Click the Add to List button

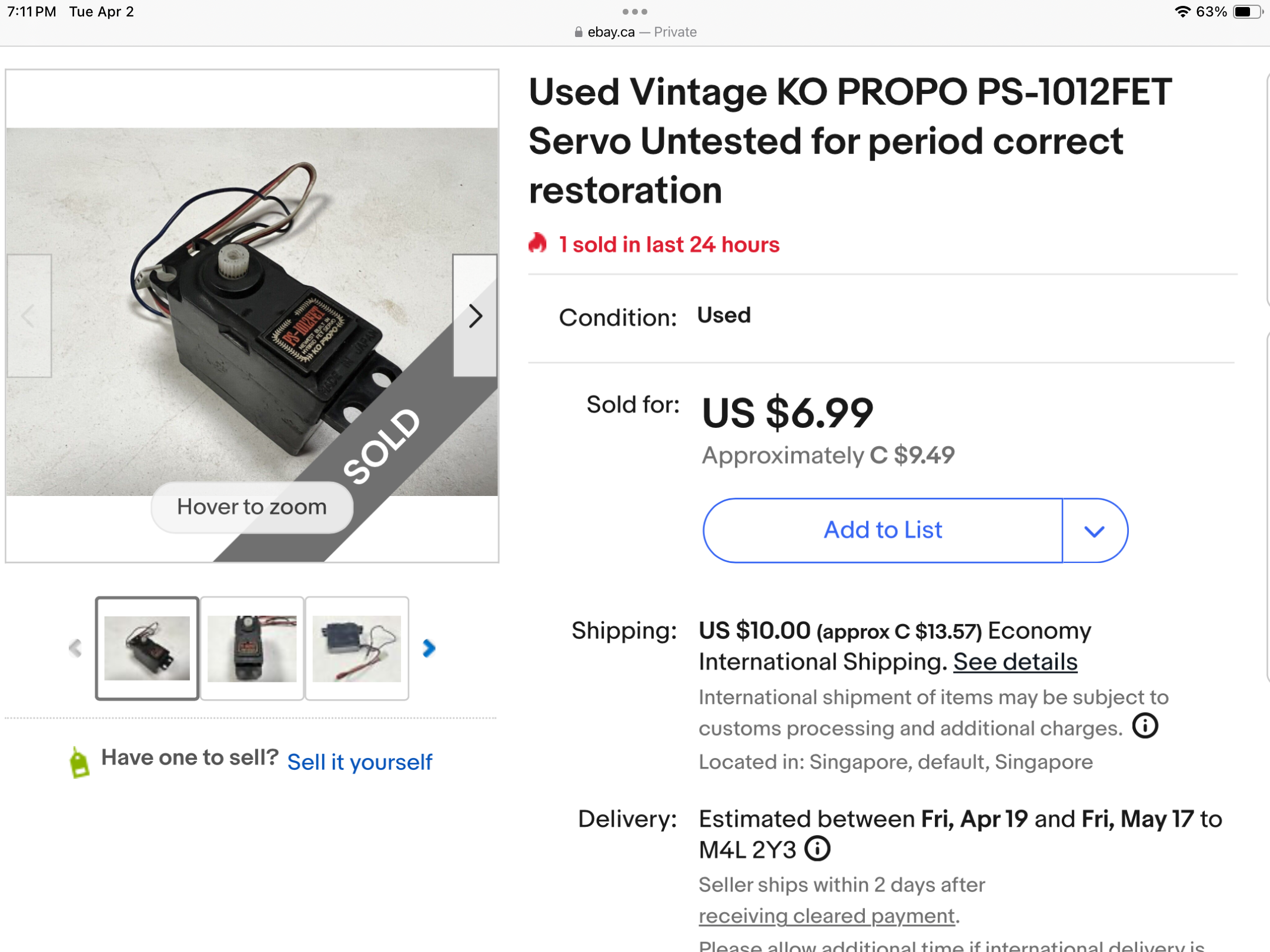[x=883, y=531]
